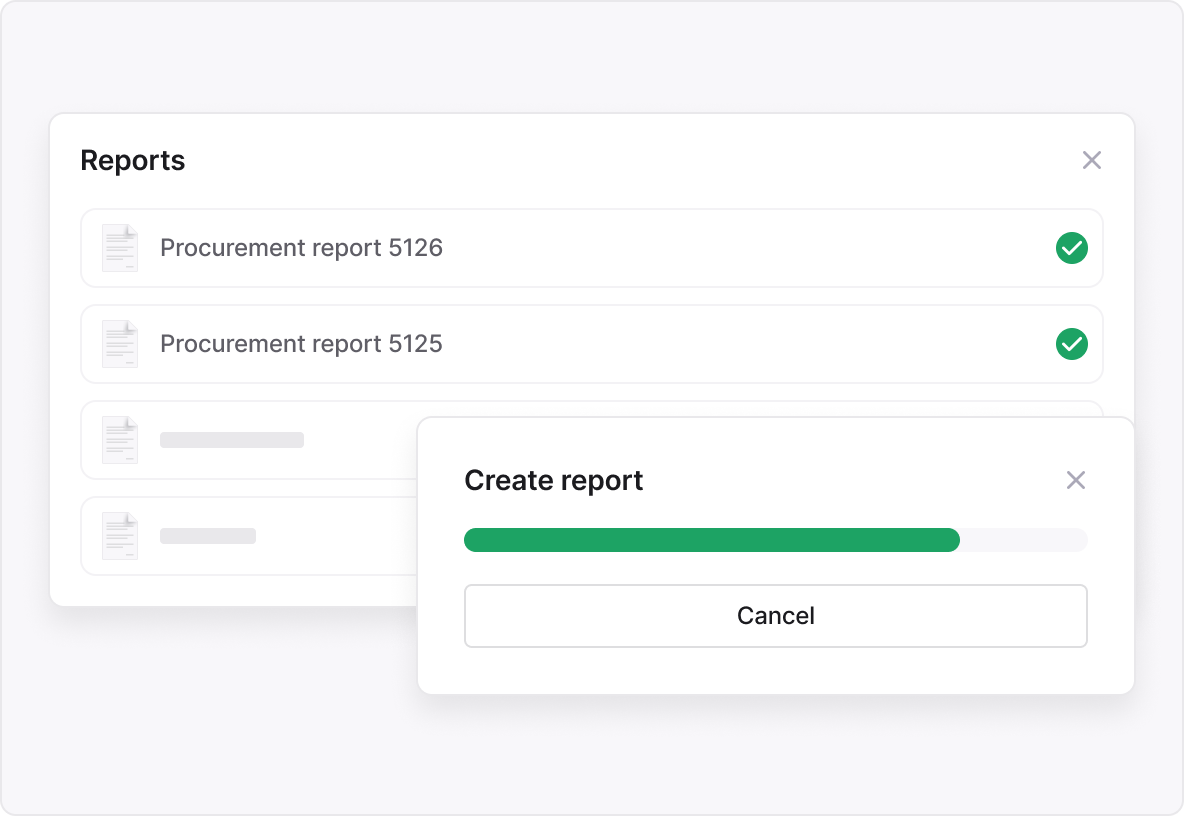Image resolution: width=1184 pixels, height=816 pixels.
Task: Close the Reports panel
Action: coord(1091,160)
